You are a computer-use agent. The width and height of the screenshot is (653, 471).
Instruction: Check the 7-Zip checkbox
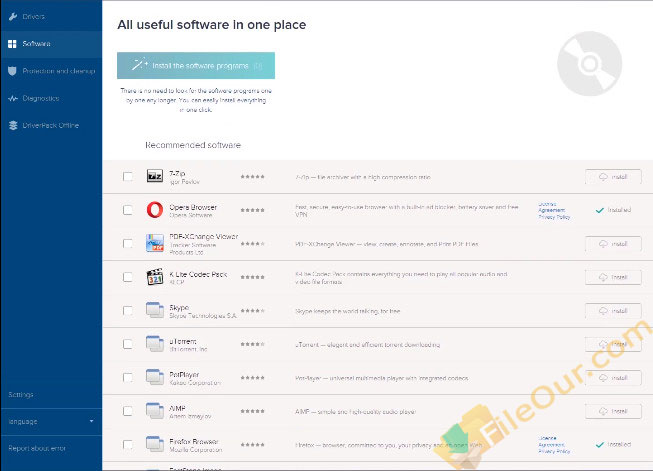point(128,177)
